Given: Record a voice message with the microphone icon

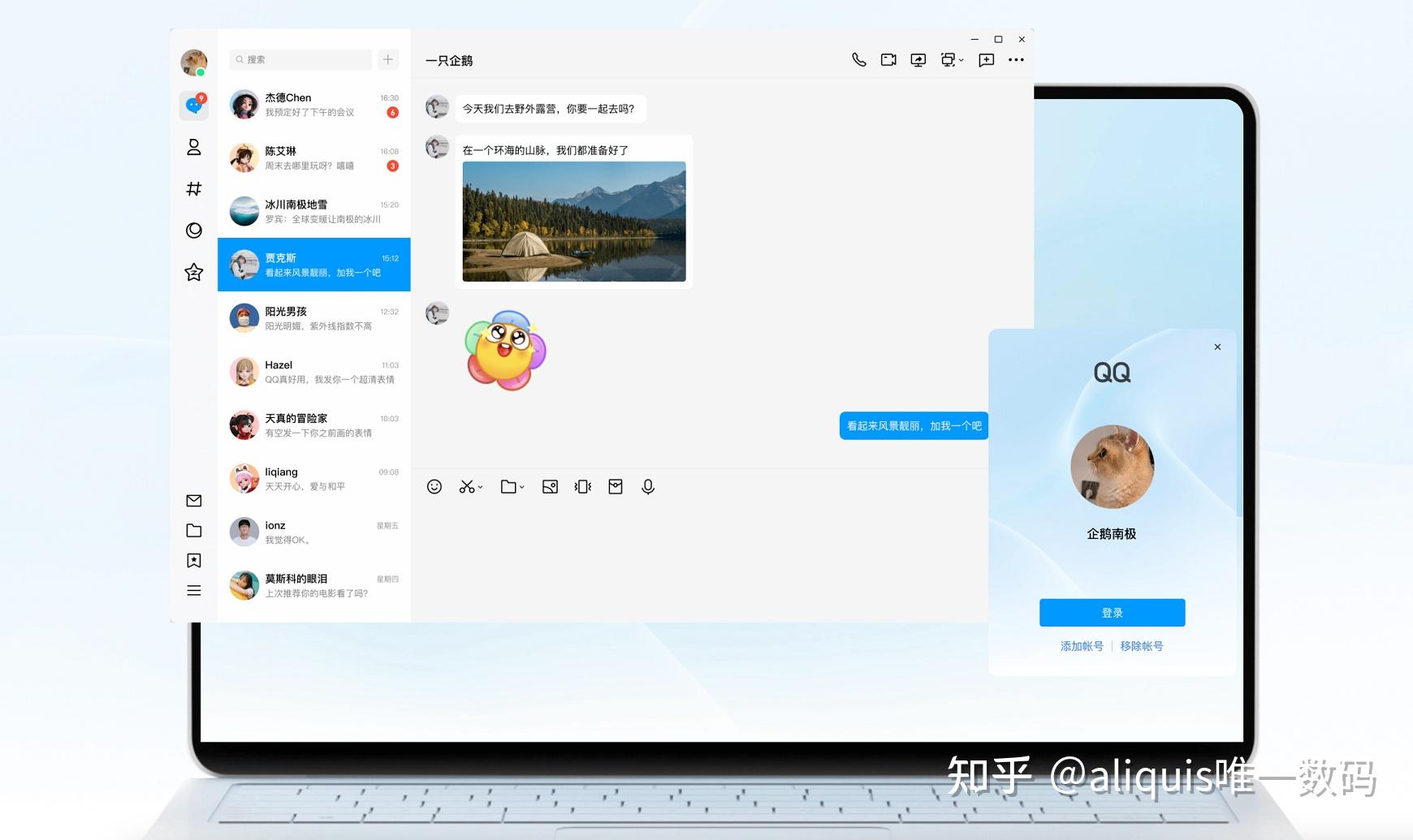Looking at the screenshot, I should [x=647, y=487].
